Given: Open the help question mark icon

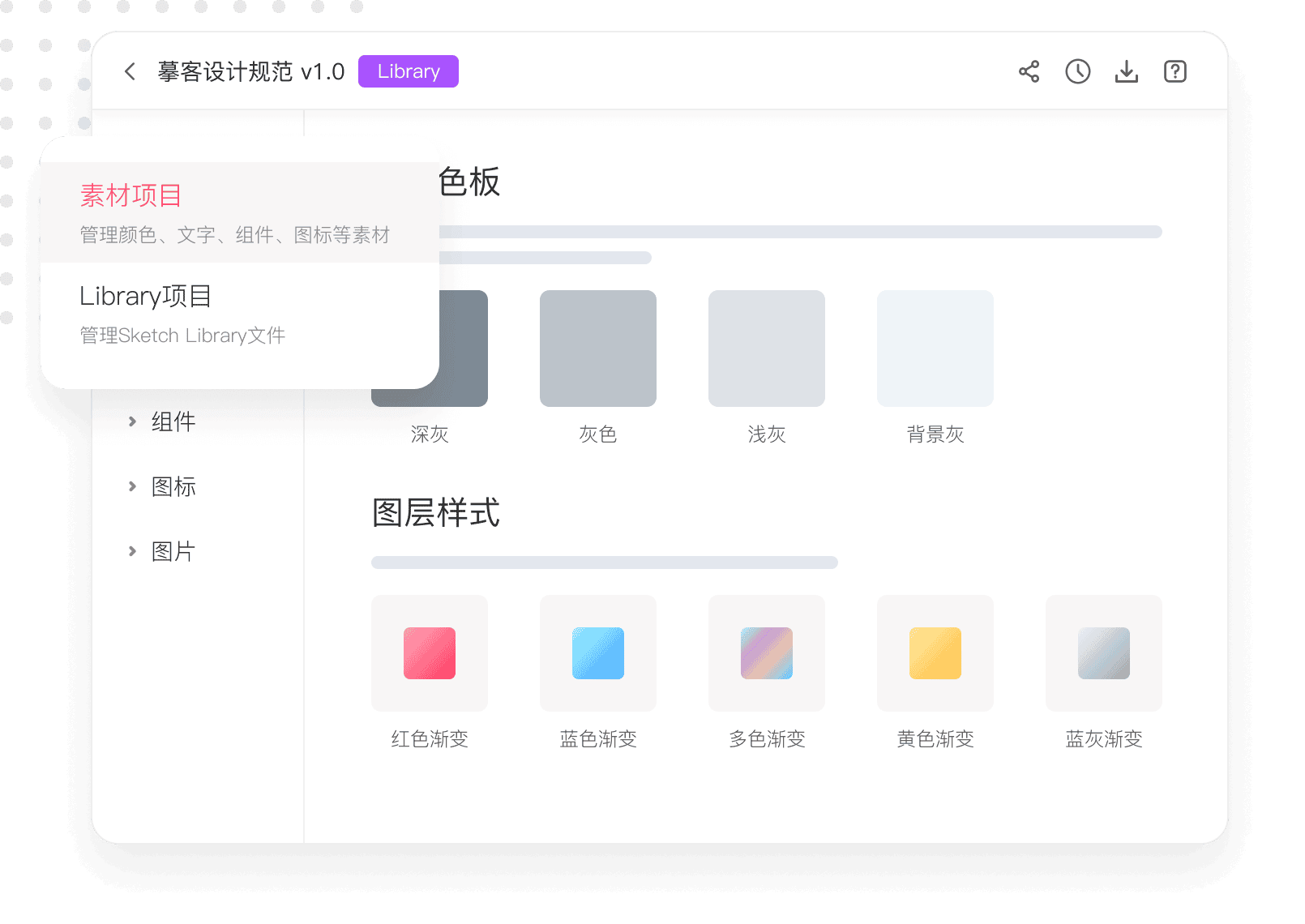Looking at the screenshot, I should tap(1174, 71).
